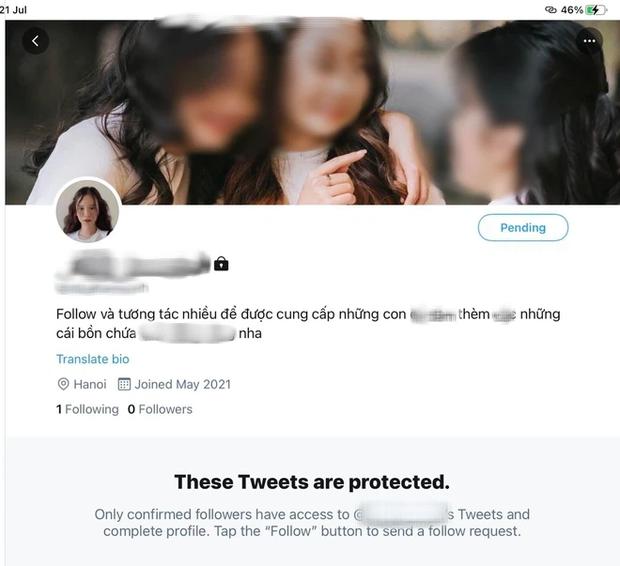The width and height of the screenshot is (620, 566).
Task: Tap the 46% battery percentage
Action: tap(572, 10)
